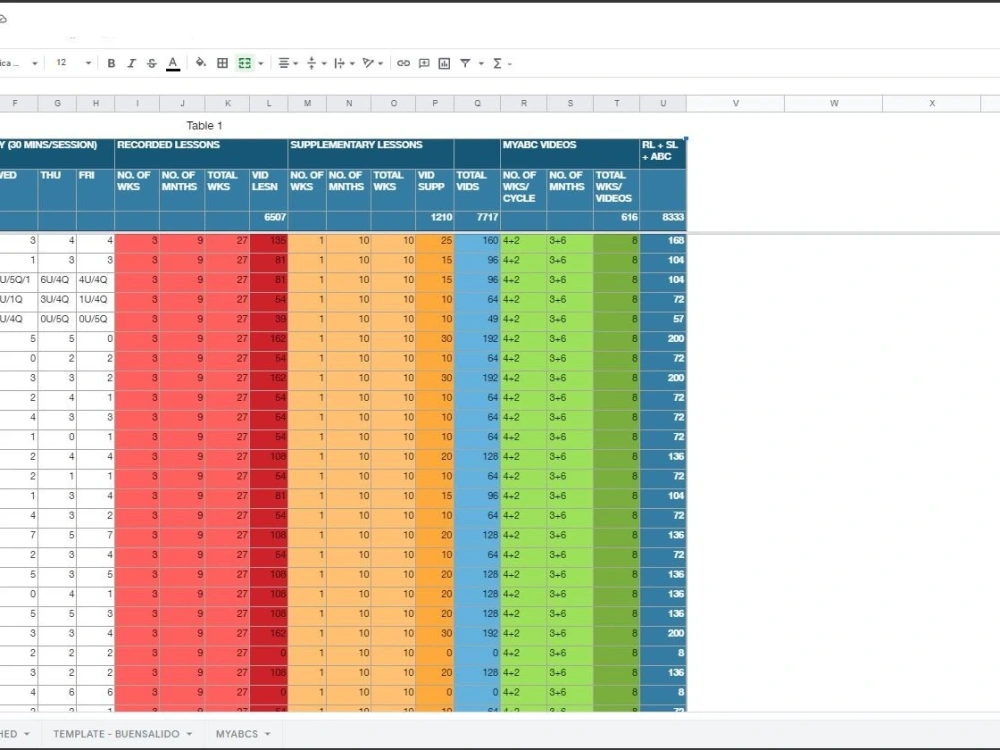
Task: Select column V header
Action: pyautogui.click(x=735, y=103)
